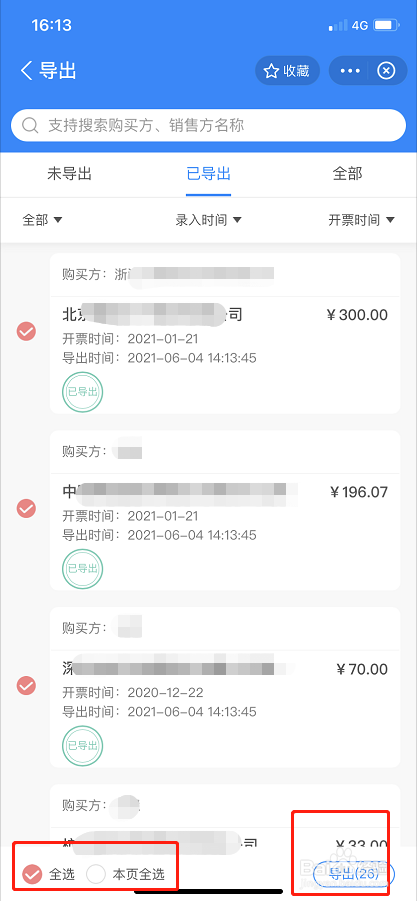Toggle the 全选 select-all option
This screenshot has width=417, height=901.
click(x=48, y=874)
